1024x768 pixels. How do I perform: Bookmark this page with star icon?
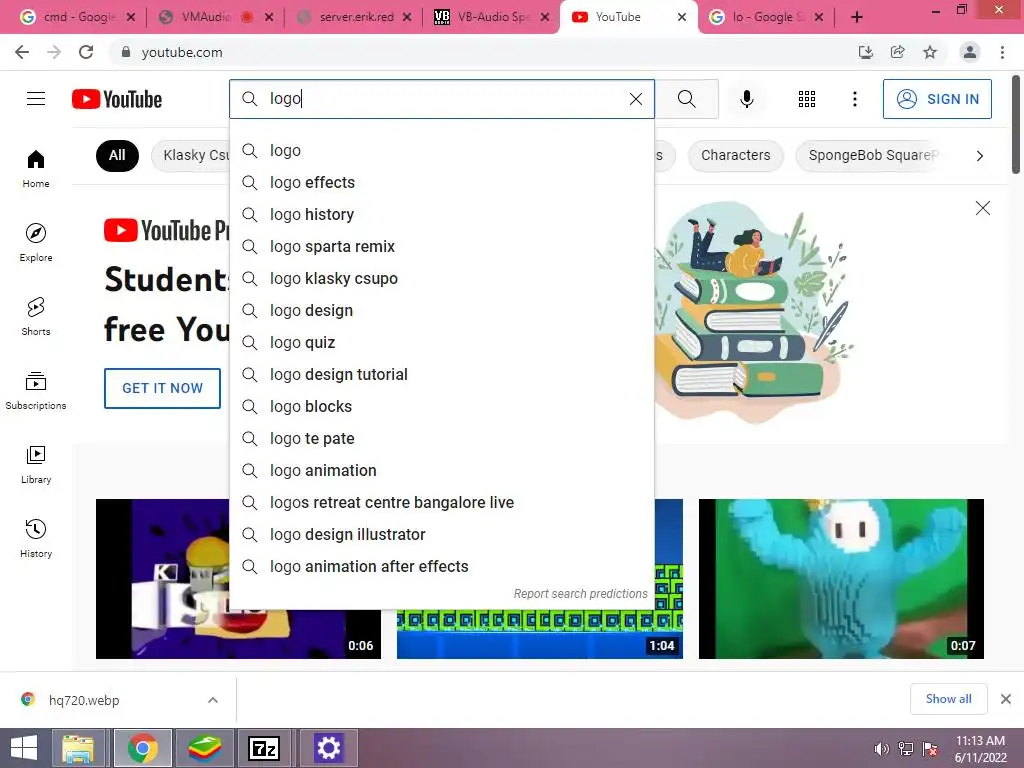(930, 52)
